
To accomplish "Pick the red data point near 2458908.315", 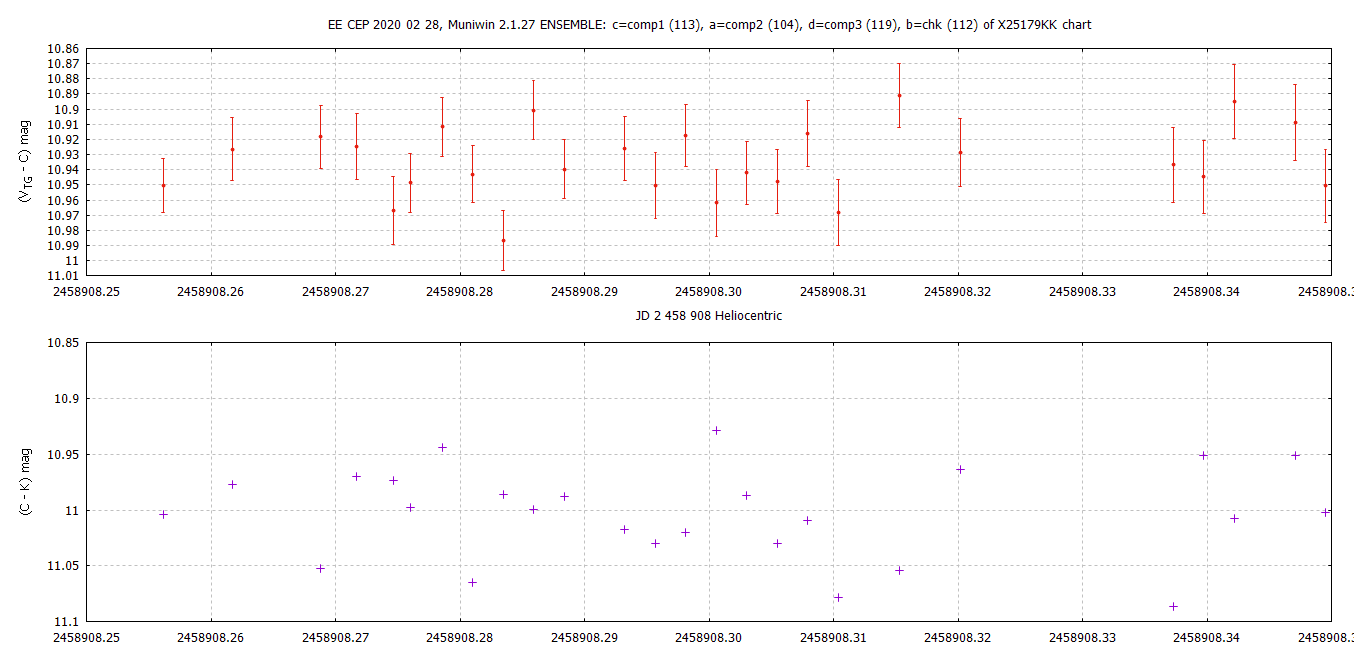I will tap(899, 95).
